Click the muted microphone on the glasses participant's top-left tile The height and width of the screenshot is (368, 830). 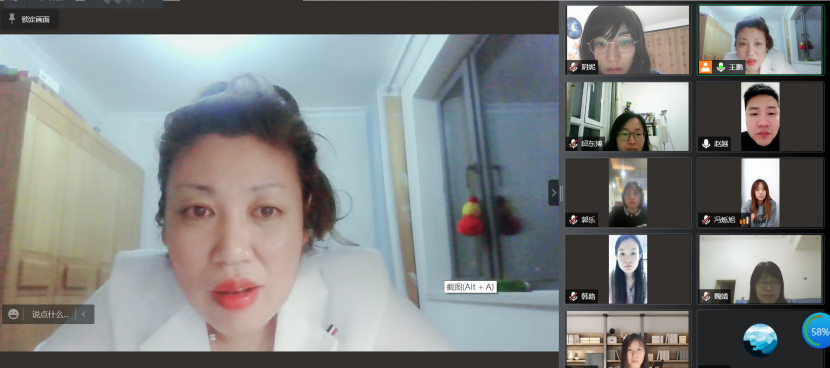click(573, 67)
